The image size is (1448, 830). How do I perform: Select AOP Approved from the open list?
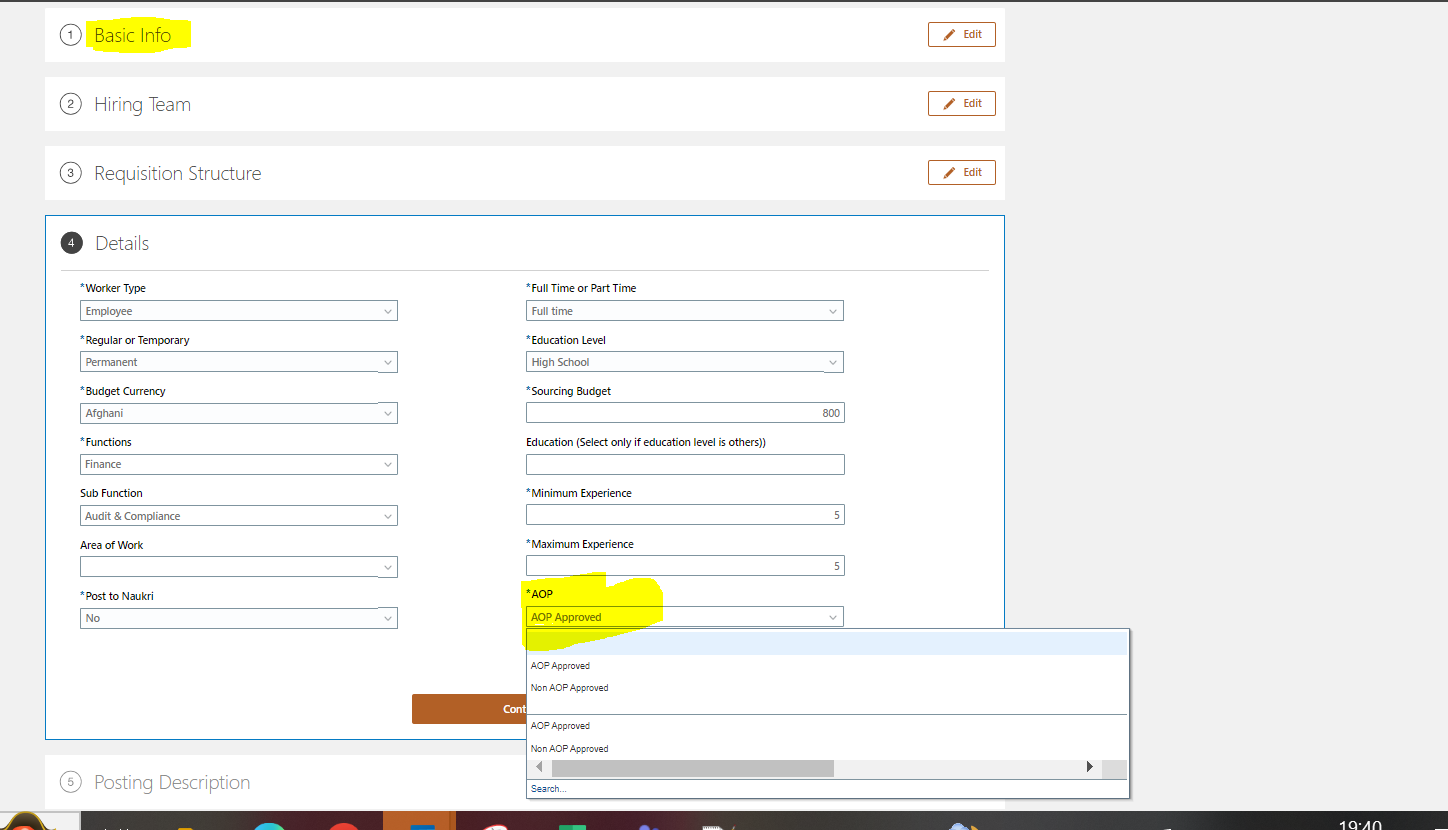pos(560,665)
